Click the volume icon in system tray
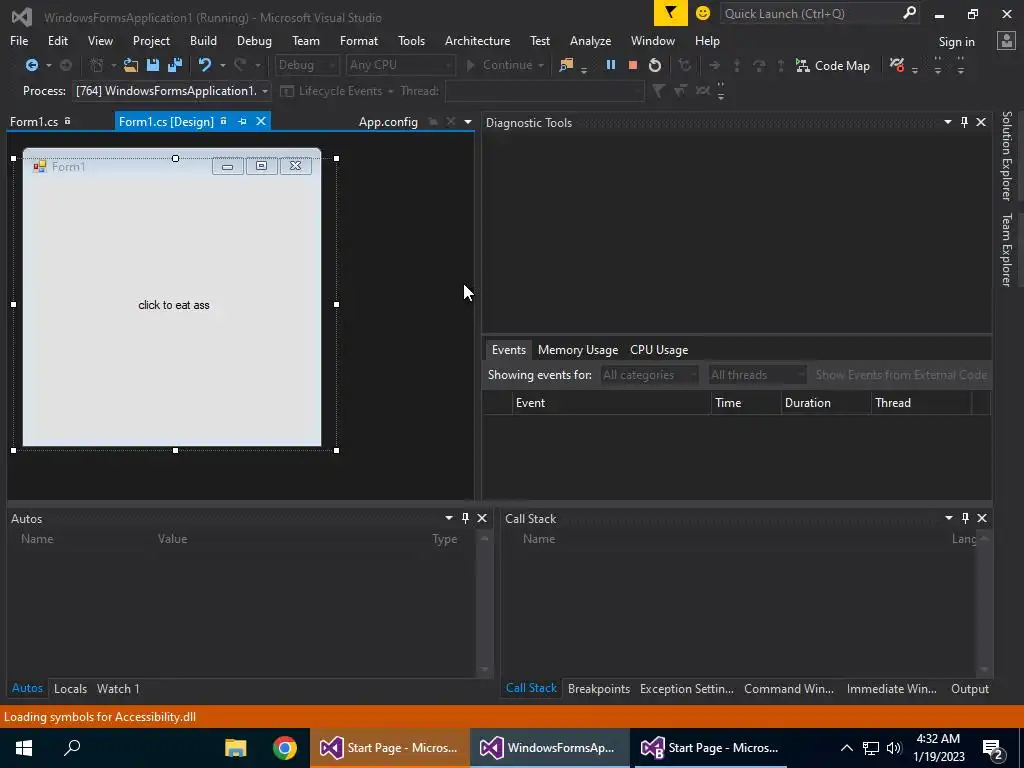Screen dimensions: 1024x768 coord(894,748)
